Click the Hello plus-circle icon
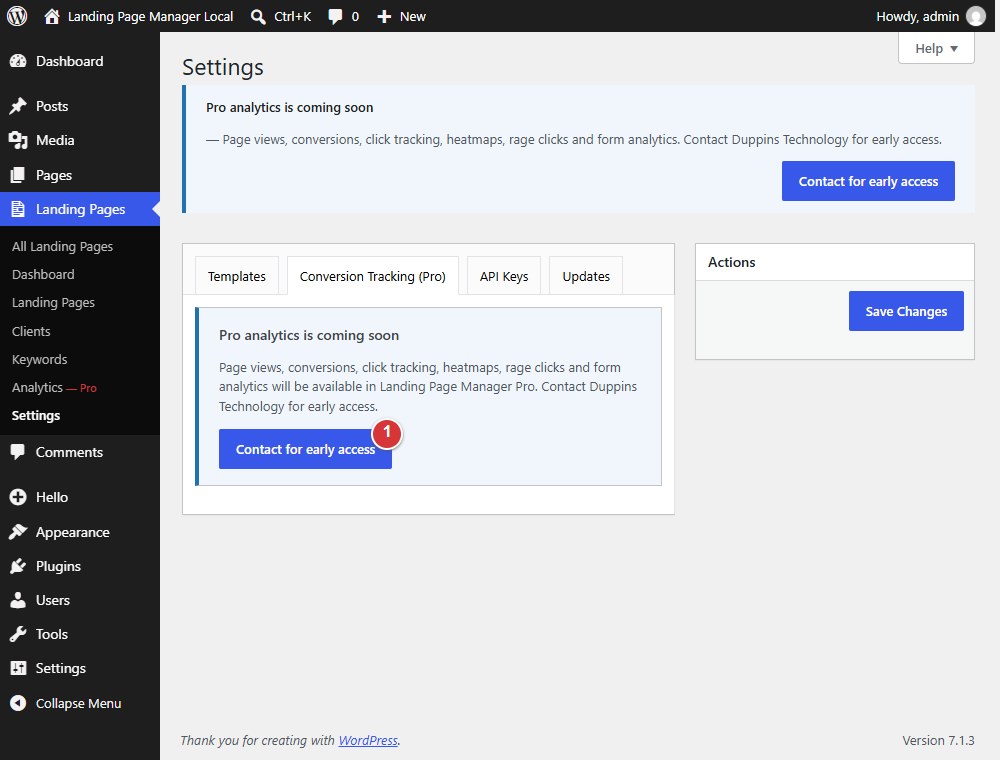Screen dimensions: 1000x760 (18, 497)
